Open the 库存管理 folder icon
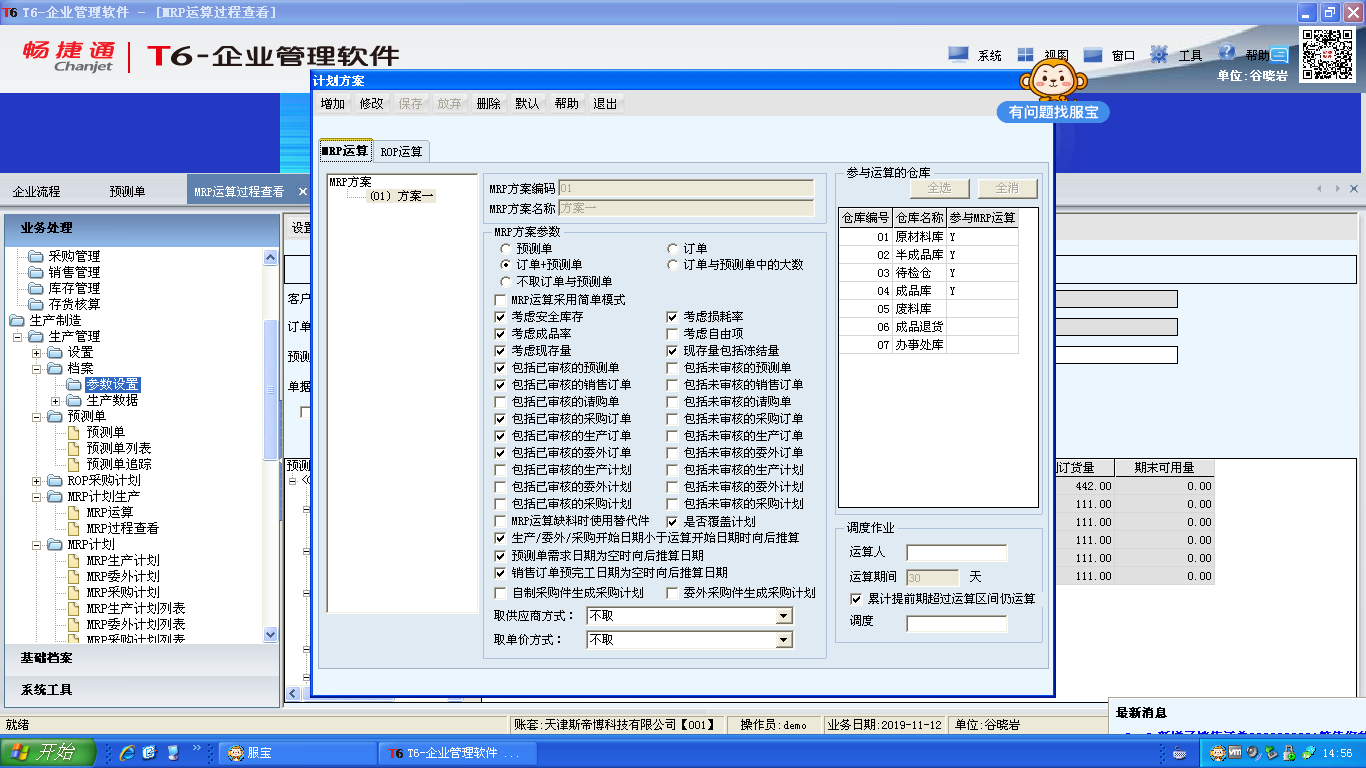The width and height of the screenshot is (1366, 768). (x=36, y=288)
